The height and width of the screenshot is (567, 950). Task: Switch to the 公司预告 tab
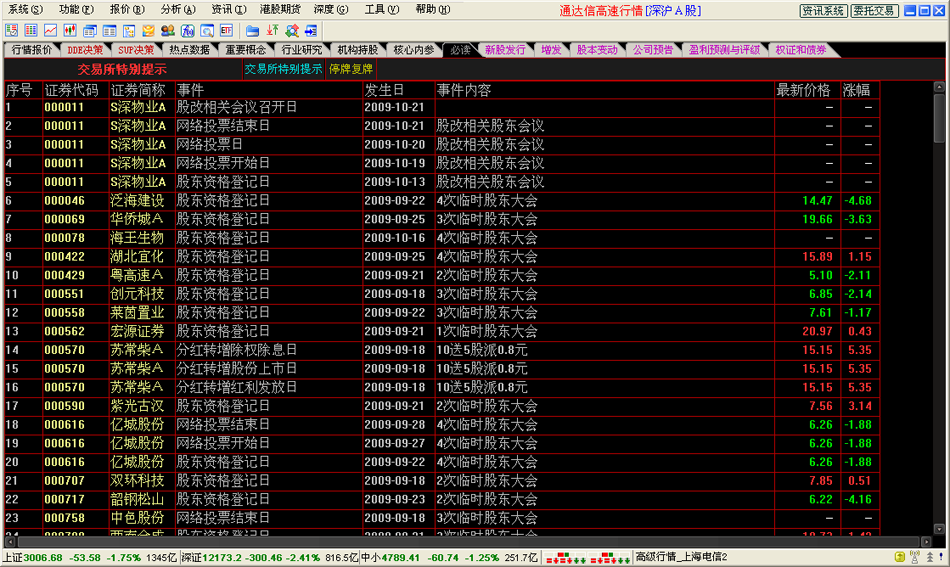pos(653,50)
